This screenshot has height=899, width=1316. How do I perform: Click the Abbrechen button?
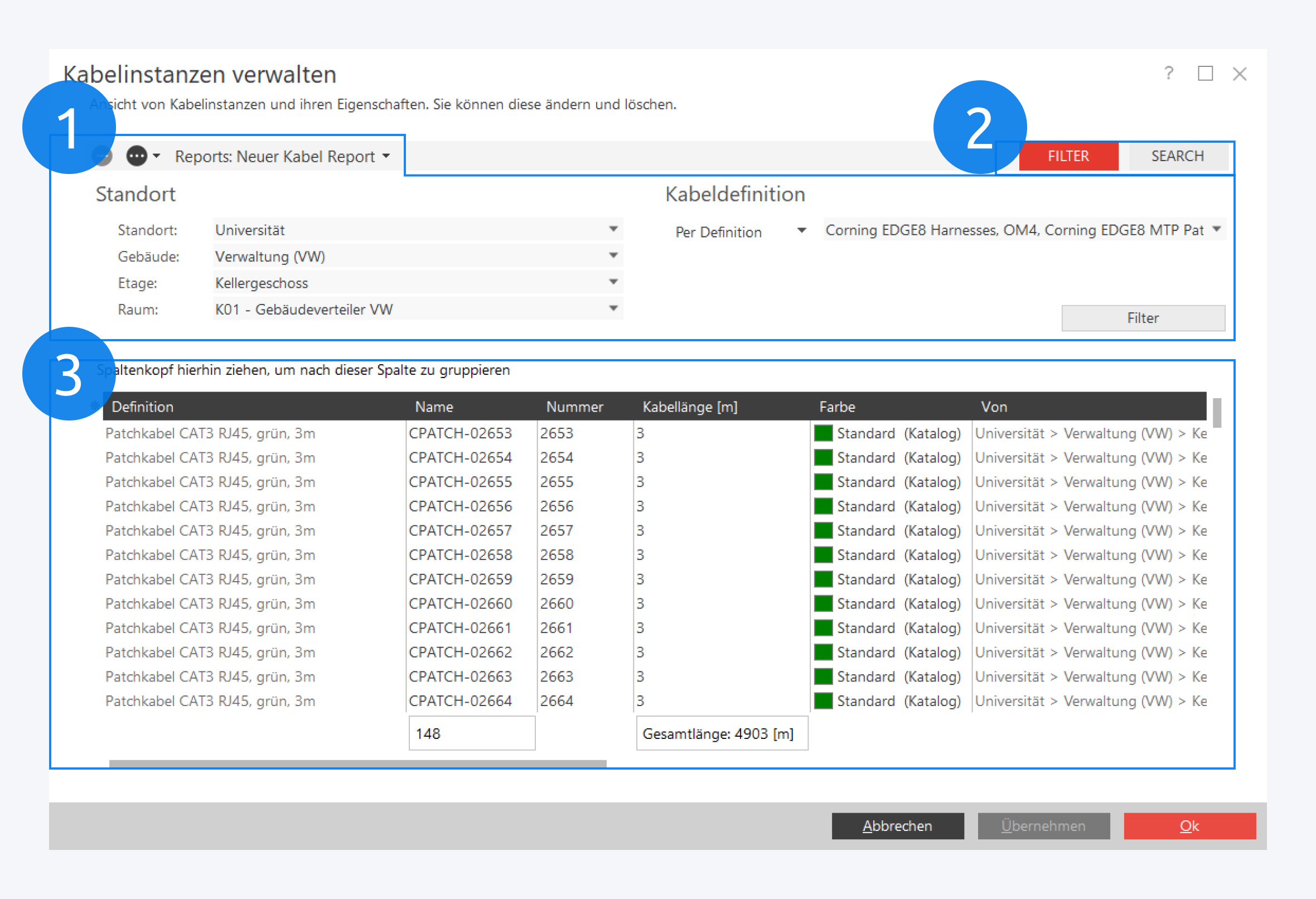point(897,825)
